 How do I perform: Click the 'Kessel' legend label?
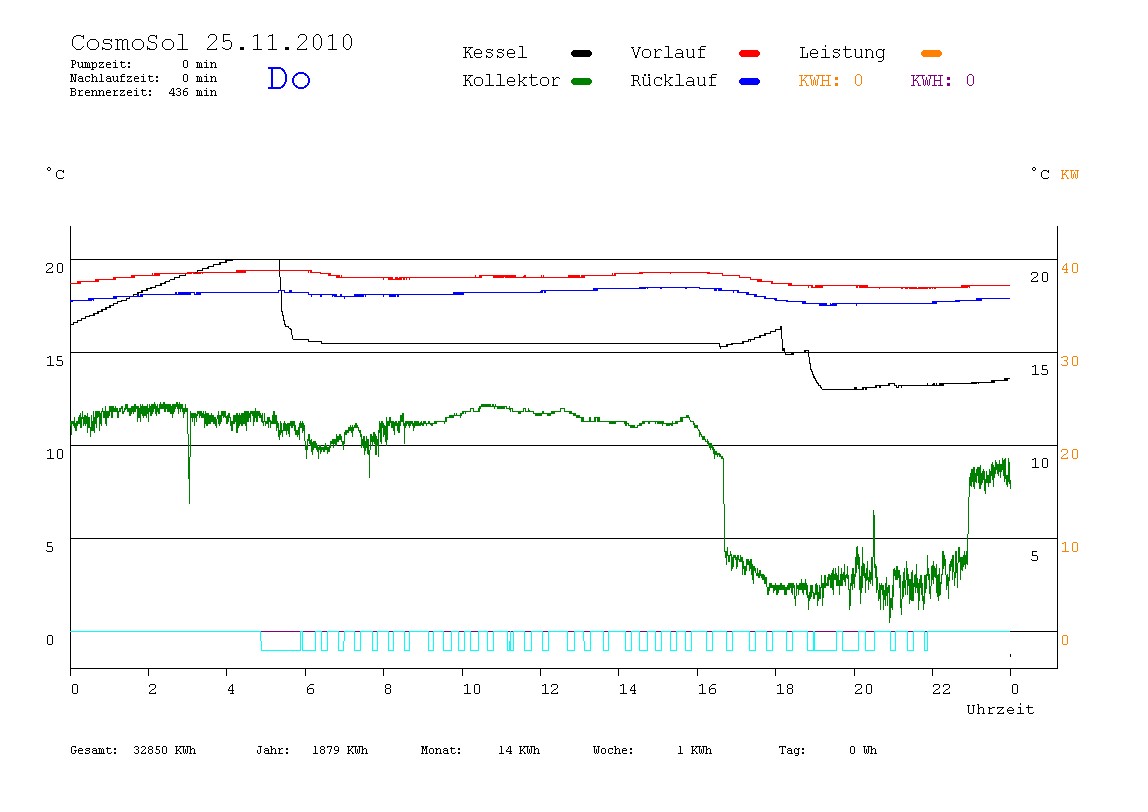[x=494, y=53]
